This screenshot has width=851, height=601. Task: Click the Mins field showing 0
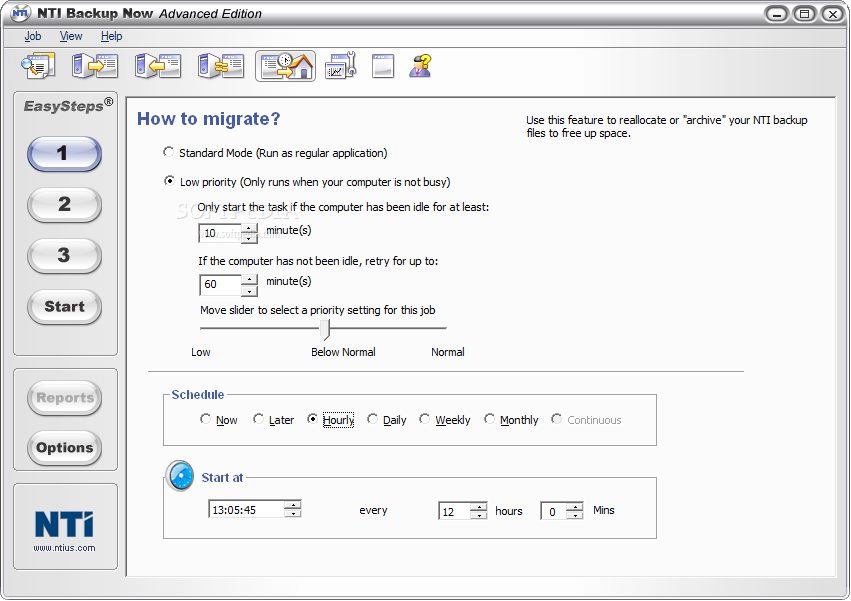coord(553,511)
